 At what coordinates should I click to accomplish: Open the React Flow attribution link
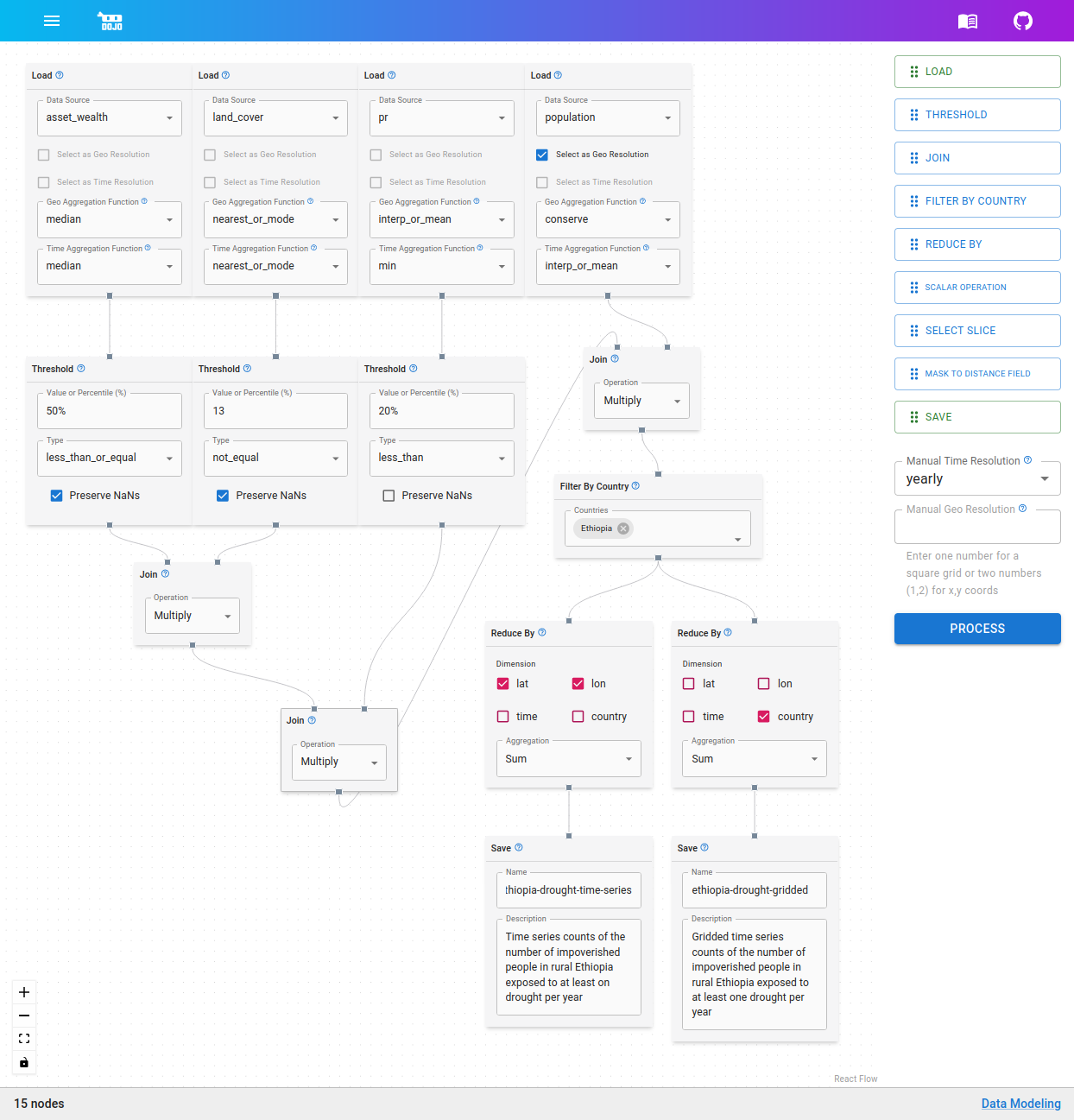click(x=856, y=1079)
